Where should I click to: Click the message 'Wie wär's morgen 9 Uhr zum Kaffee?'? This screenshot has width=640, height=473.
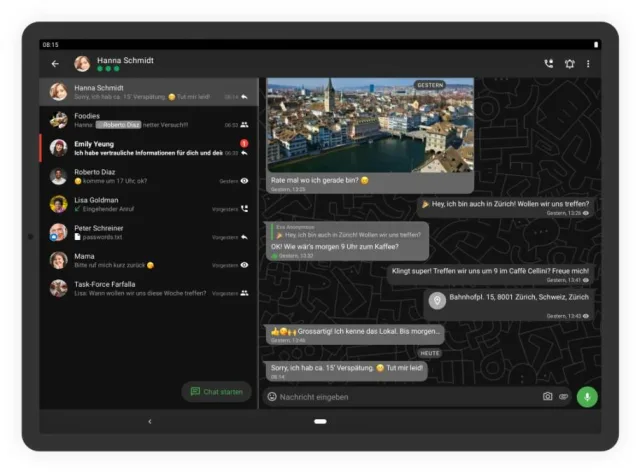tap(335, 246)
